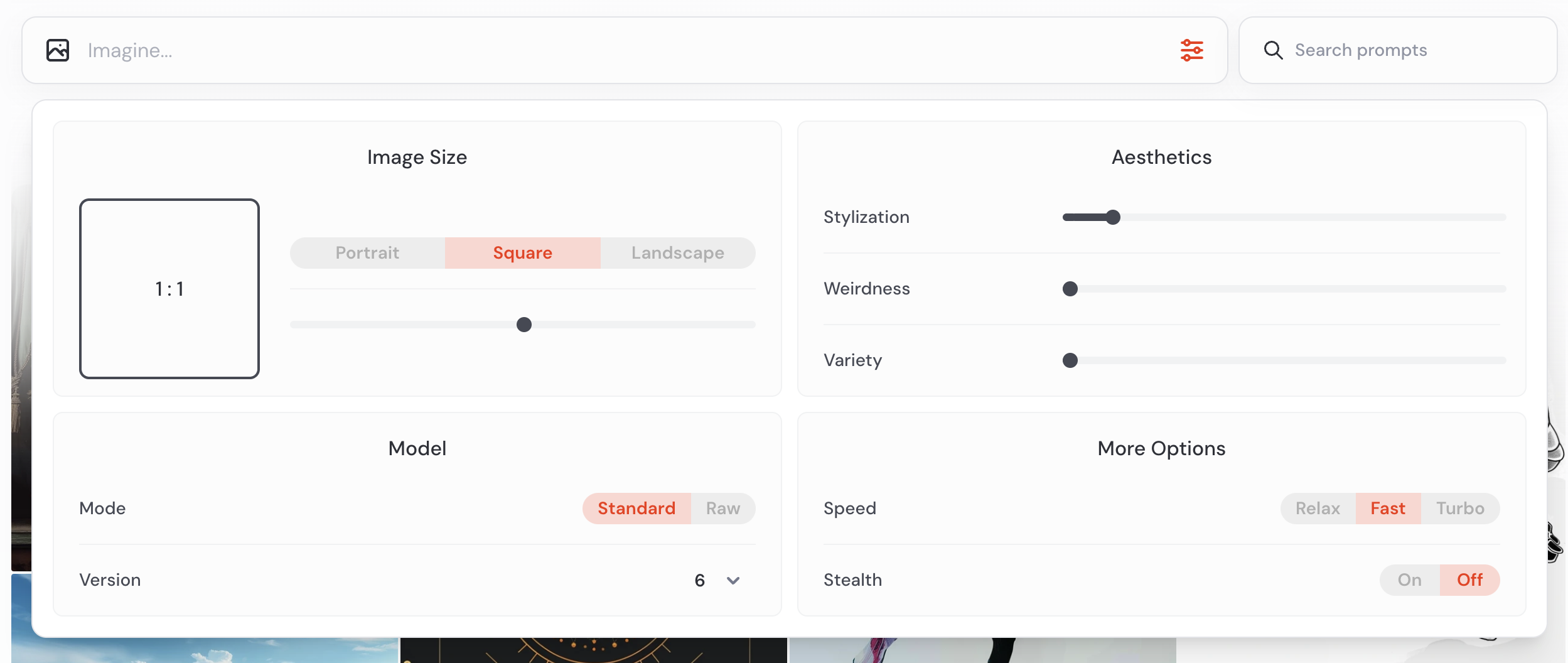
Task: Set Stealth mode to Off
Action: (x=1469, y=579)
